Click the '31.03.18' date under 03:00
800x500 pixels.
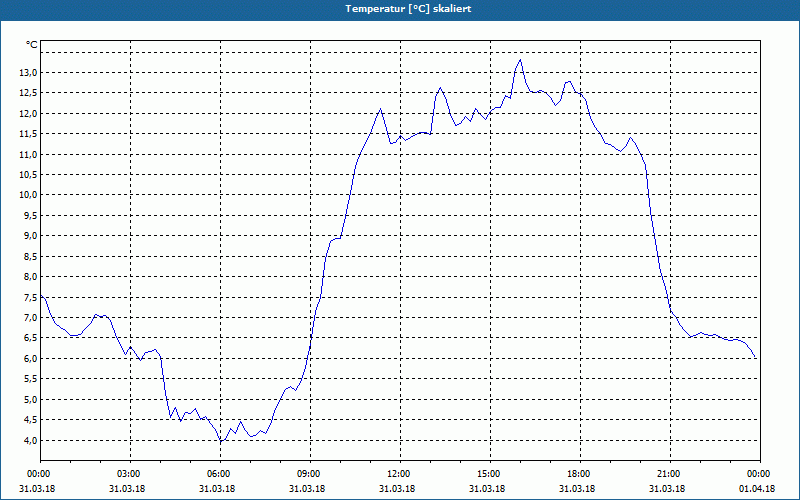127,489
